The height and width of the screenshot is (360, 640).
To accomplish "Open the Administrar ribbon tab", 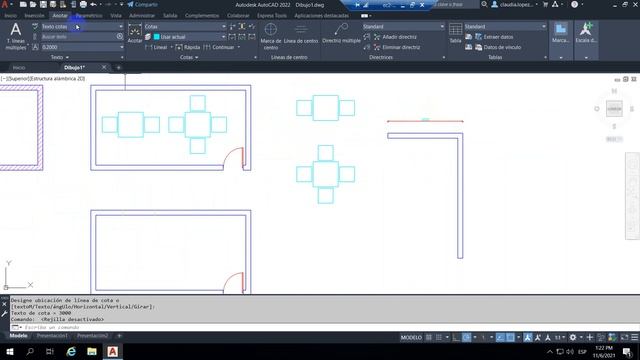I will click(142, 16).
